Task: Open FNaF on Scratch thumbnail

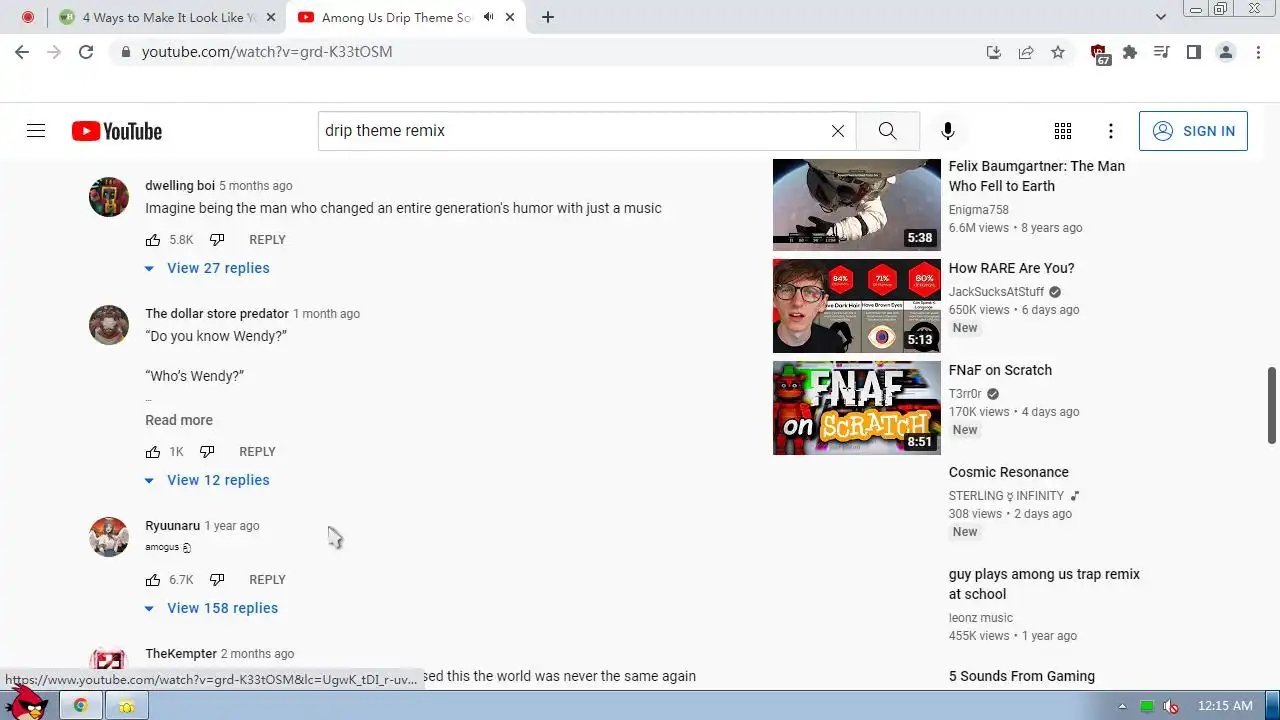Action: 857,408
